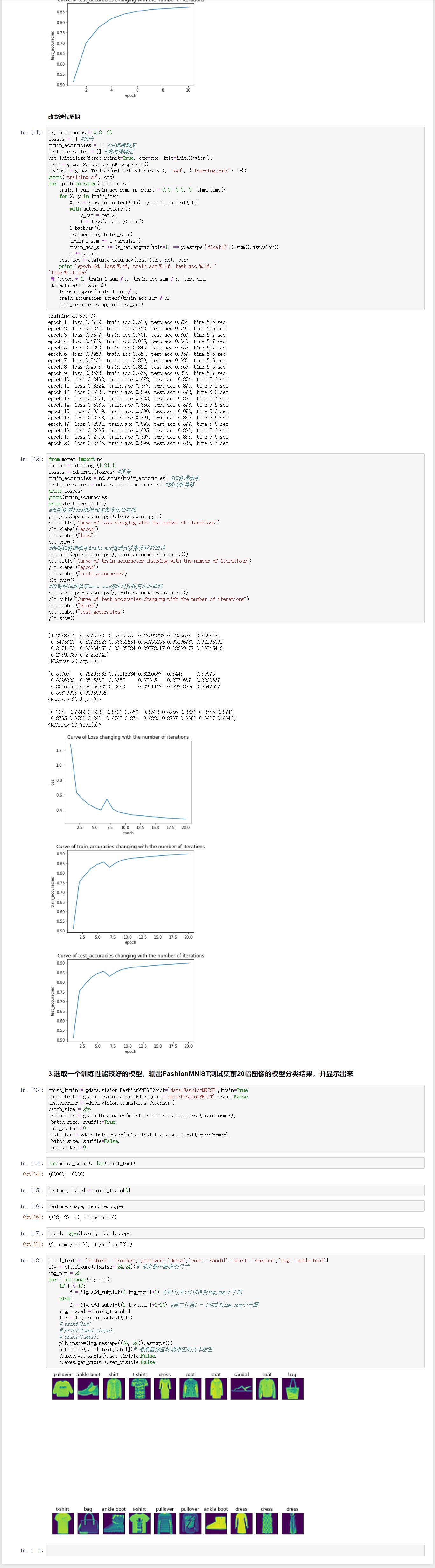Click the 'from mxnet import nd' code line
Viewport: 435px width, 1568px height.
(x=76, y=460)
